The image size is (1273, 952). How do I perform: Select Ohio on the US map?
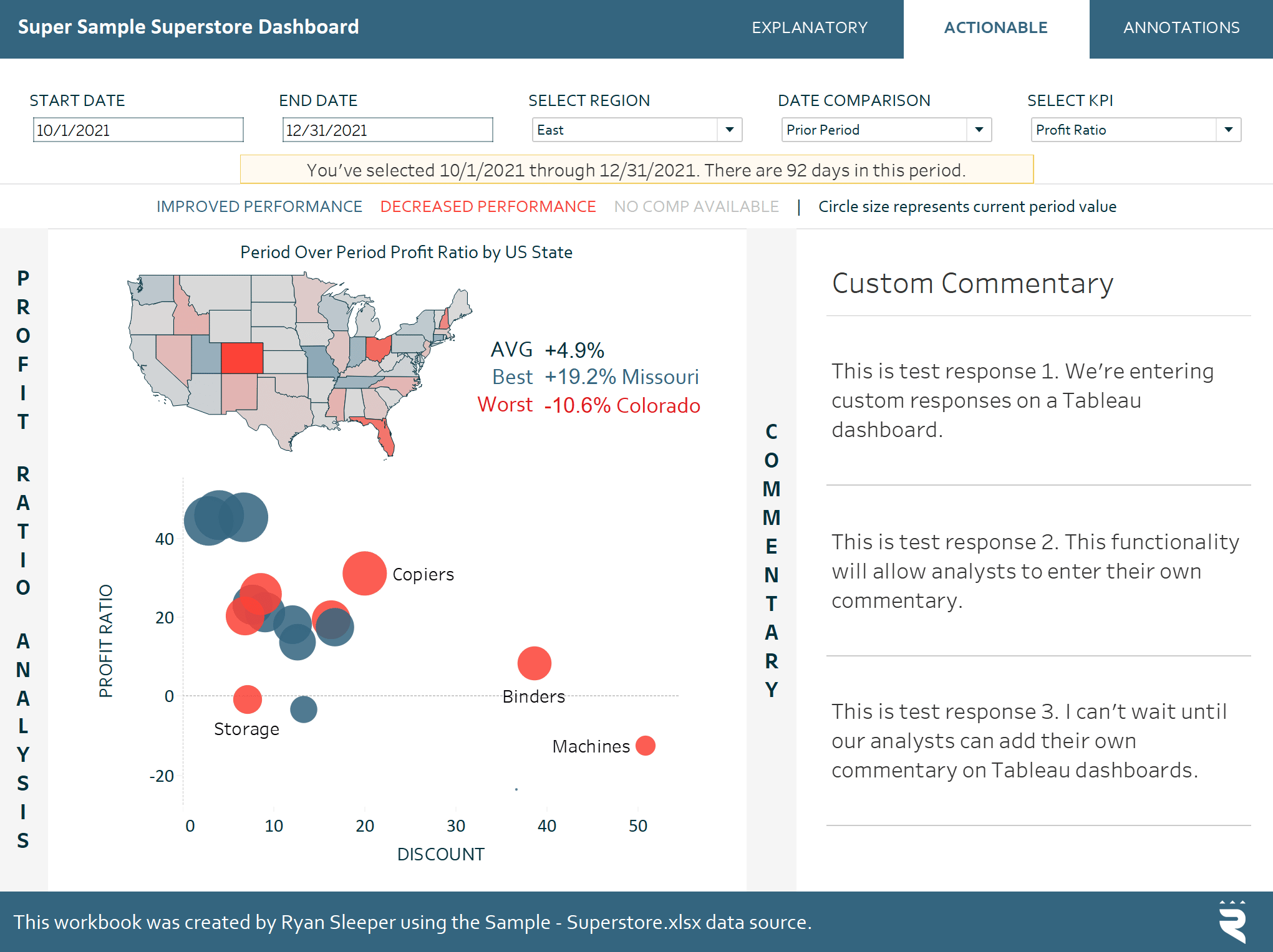pyautogui.click(x=378, y=349)
